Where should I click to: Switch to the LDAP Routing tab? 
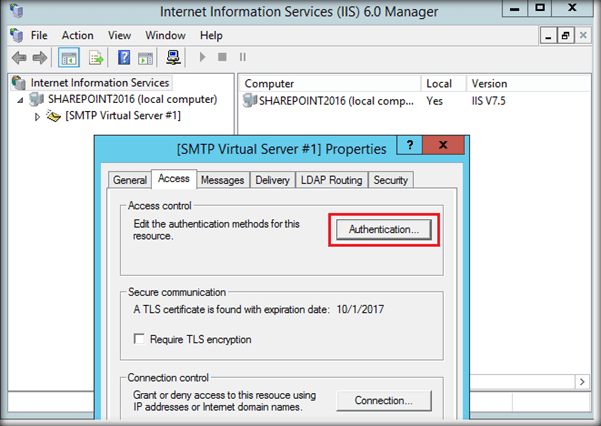coord(331,180)
